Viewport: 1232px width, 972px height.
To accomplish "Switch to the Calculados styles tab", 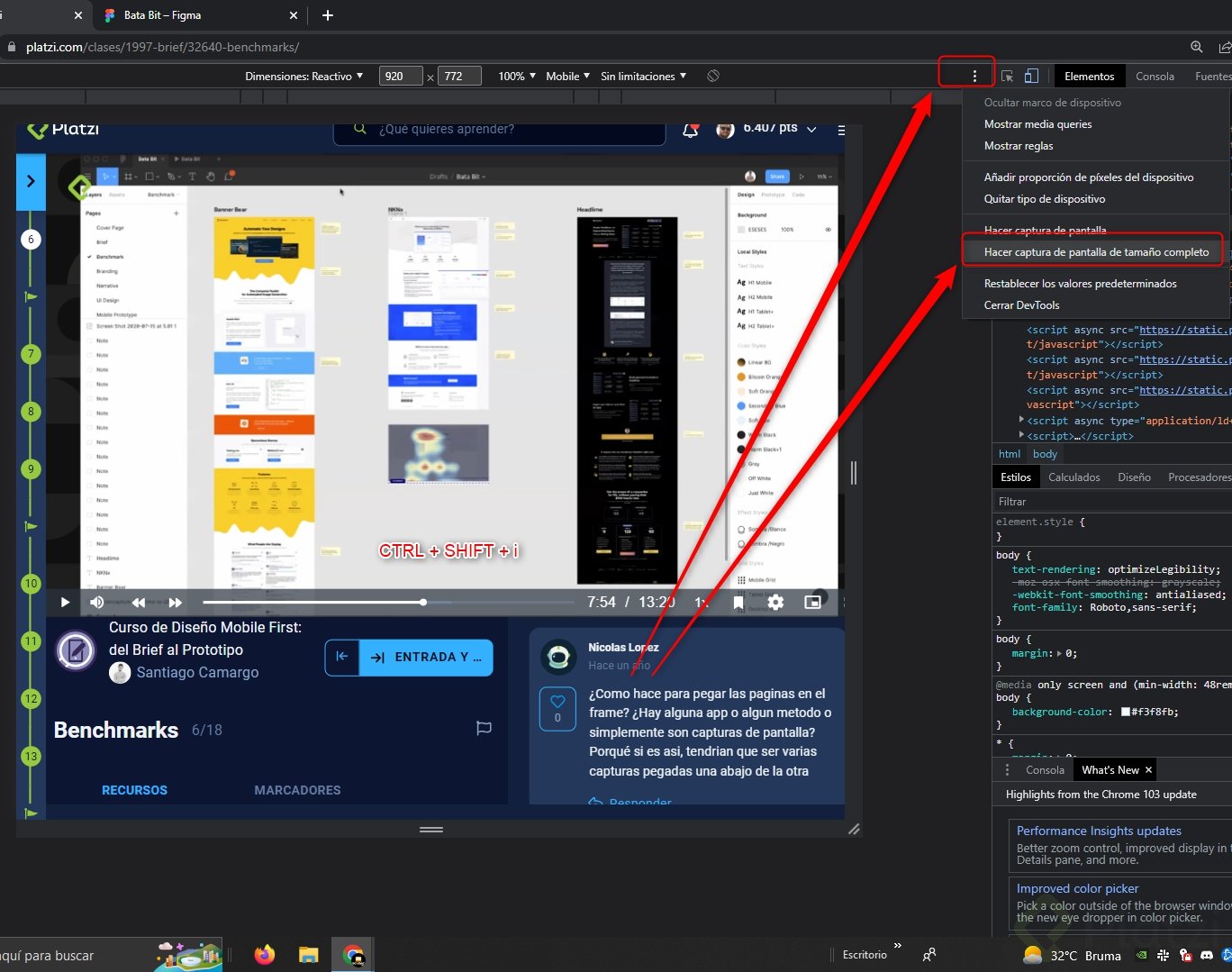I will click(1073, 477).
